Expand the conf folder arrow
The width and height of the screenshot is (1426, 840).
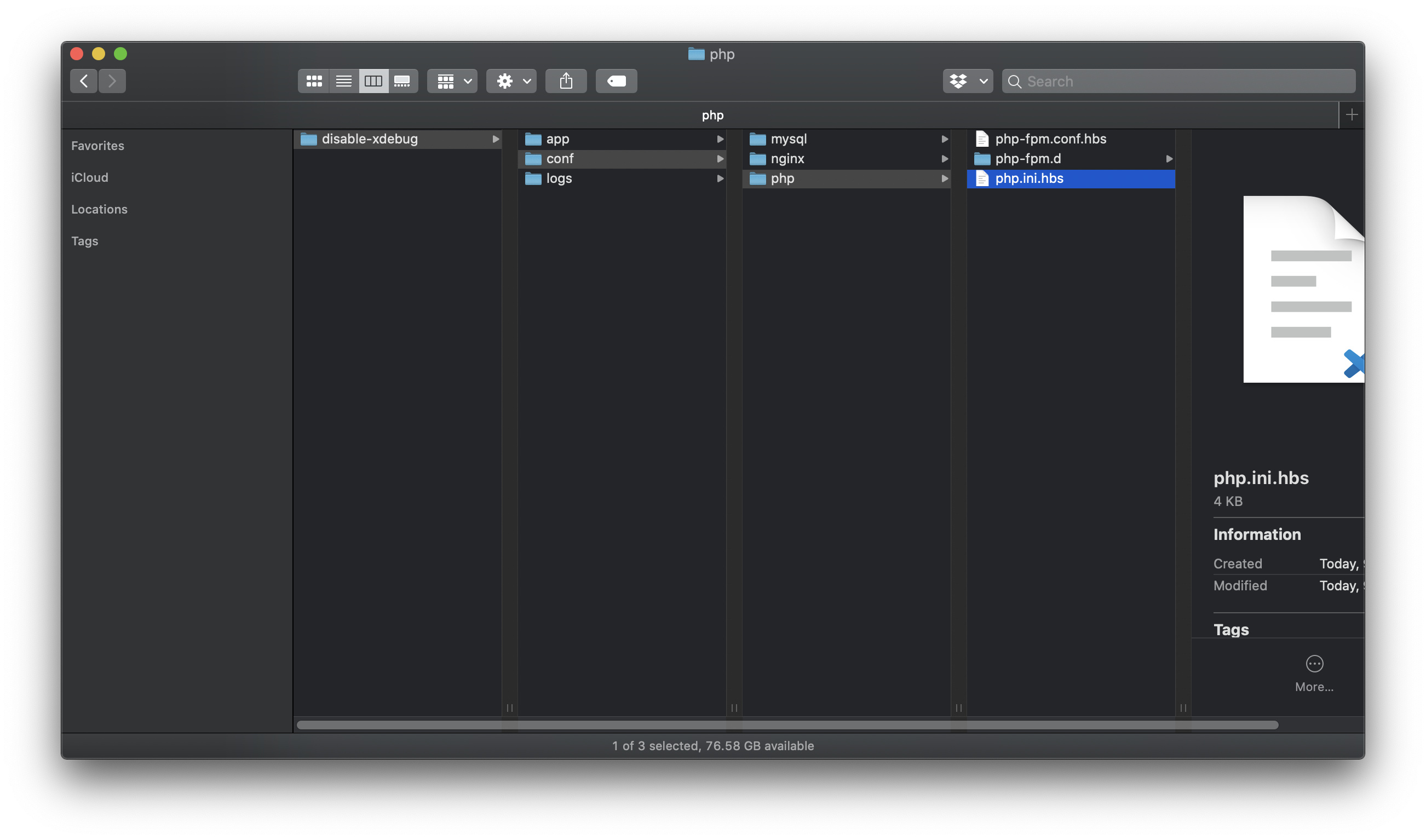[720, 158]
